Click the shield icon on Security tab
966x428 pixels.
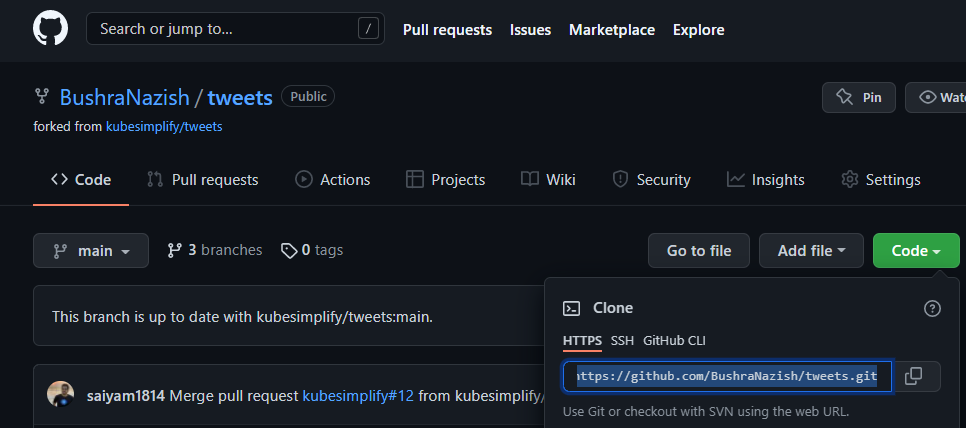pyautogui.click(x=620, y=179)
